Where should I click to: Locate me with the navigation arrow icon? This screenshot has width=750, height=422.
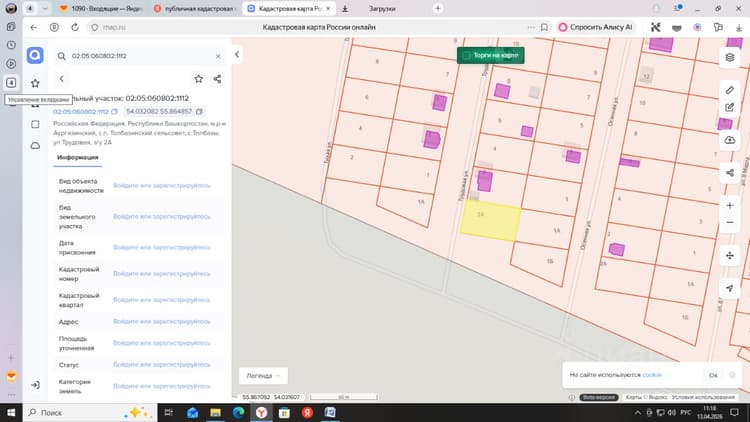click(729, 288)
